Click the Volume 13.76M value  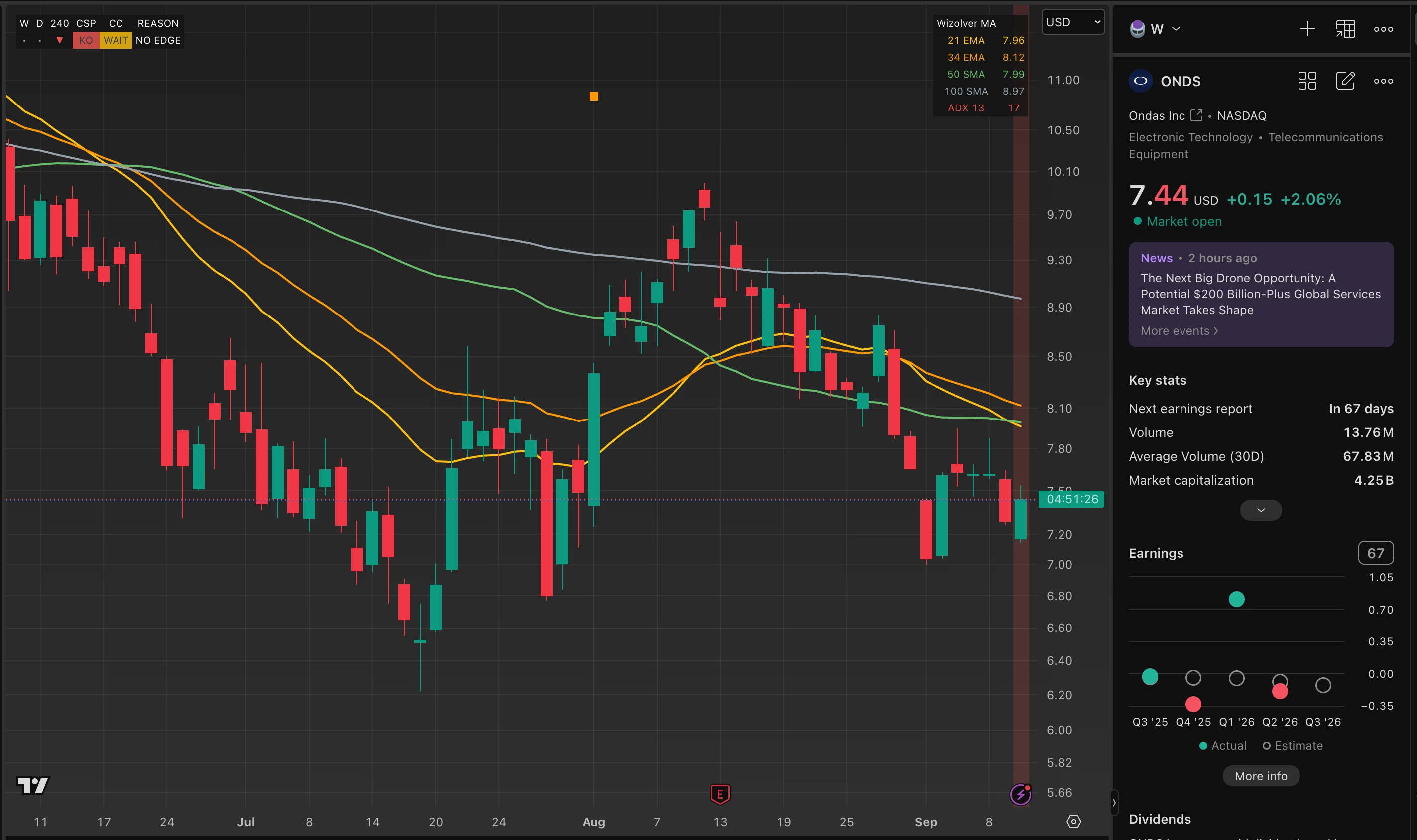click(1368, 432)
